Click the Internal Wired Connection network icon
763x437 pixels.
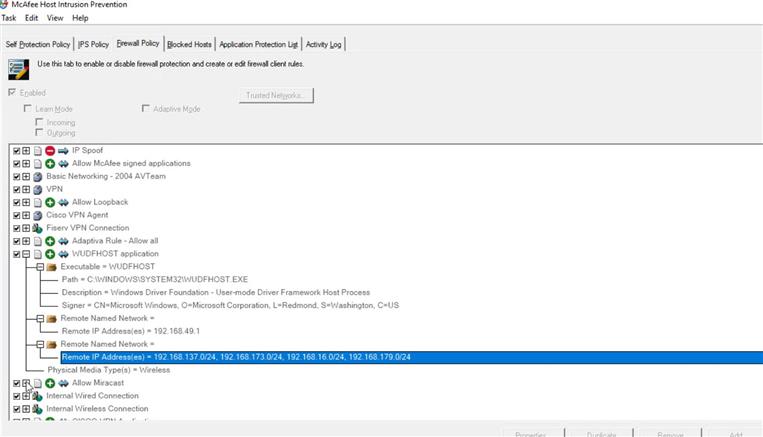coord(37,396)
